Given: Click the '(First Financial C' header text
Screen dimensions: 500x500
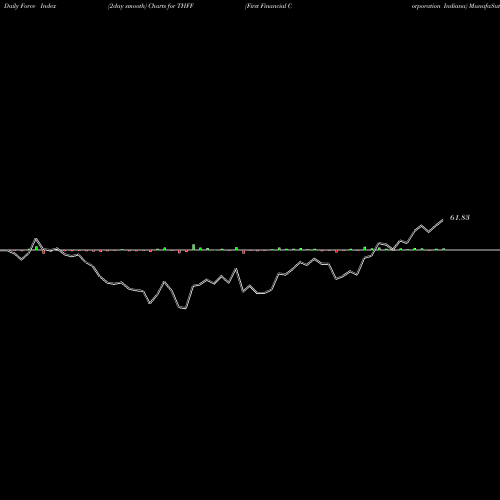Looking at the screenshot, I should tap(269, 6).
